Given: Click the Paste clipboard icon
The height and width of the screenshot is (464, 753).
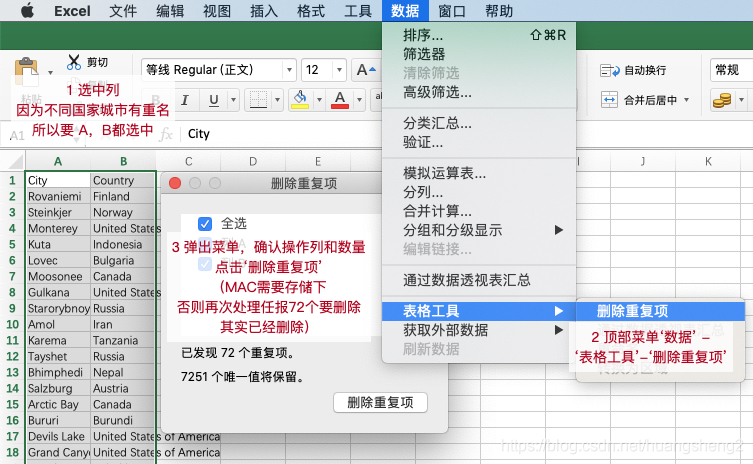Looking at the screenshot, I should tap(26, 70).
